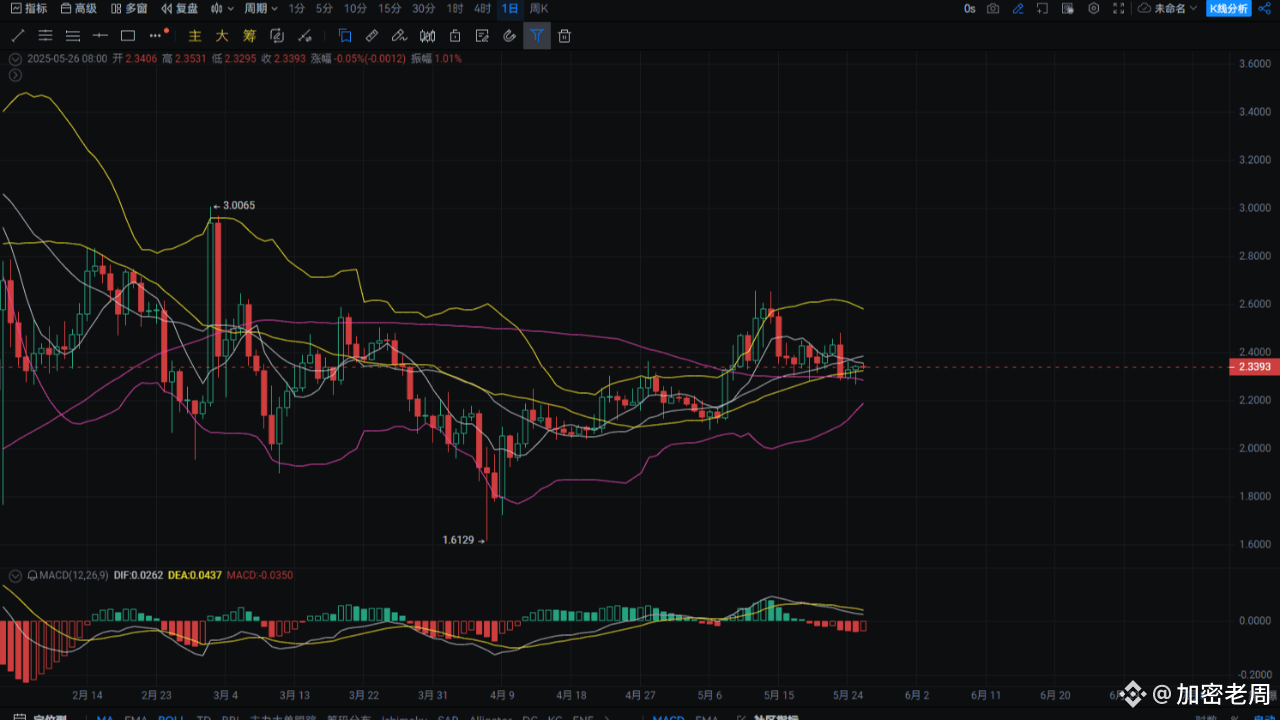The height and width of the screenshot is (720, 1280).
Task: Click the 5月 15 date label
Action: point(779,695)
